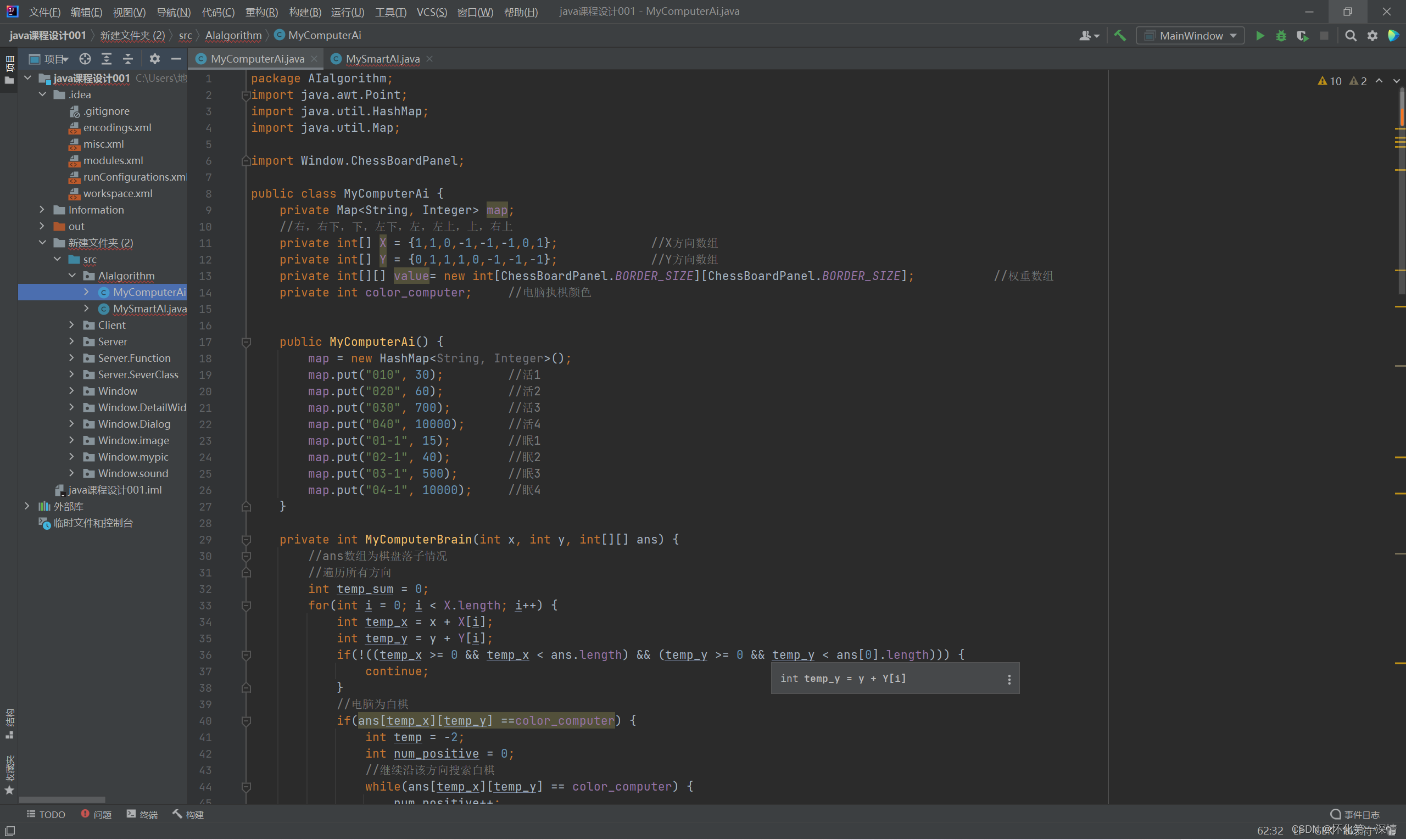
Task: Fold the MyComputerBrain method at line 29
Action: coord(246,540)
